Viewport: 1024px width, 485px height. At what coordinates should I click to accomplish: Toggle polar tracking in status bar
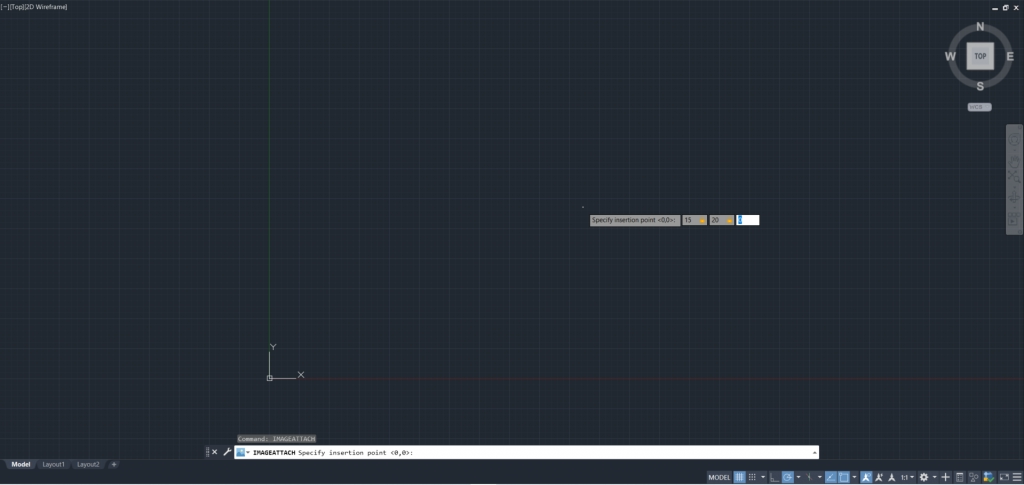pyautogui.click(x=788, y=477)
